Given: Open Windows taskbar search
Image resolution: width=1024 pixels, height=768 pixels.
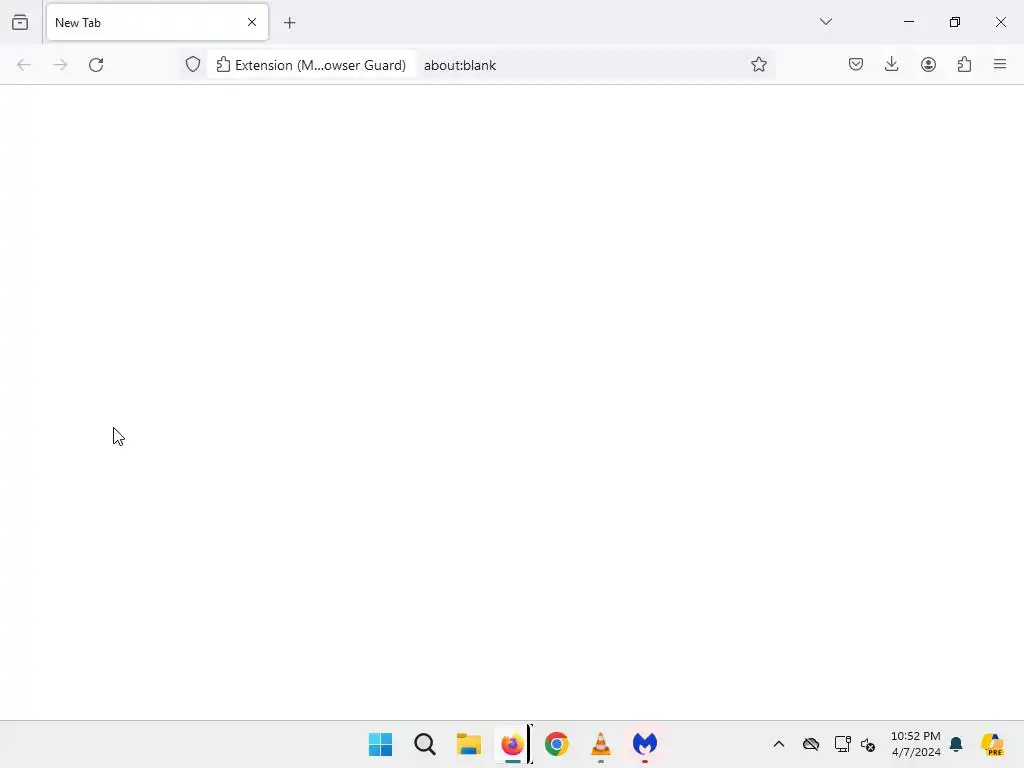Looking at the screenshot, I should click(424, 744).
